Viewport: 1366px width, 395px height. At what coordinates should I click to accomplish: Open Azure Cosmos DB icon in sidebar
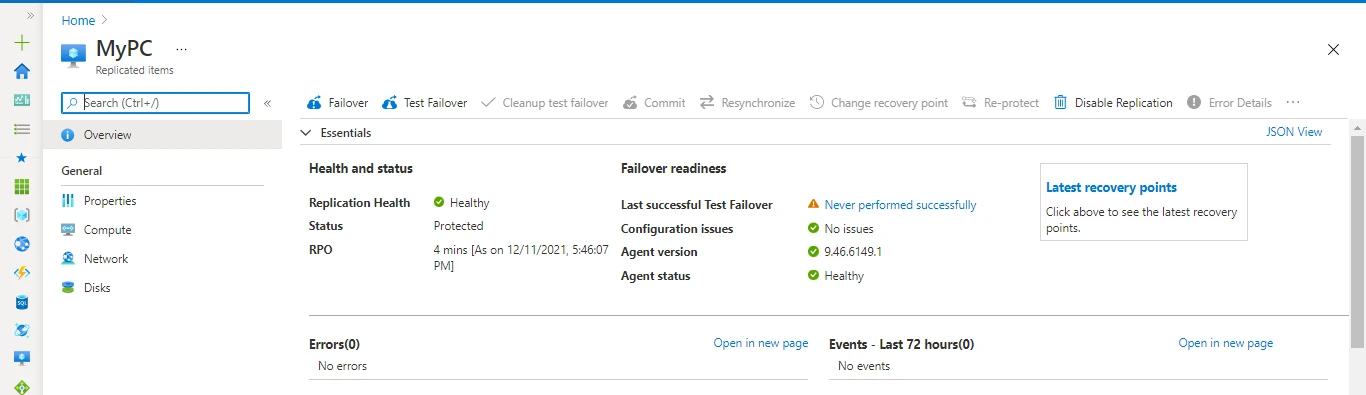tap(22, 330)
